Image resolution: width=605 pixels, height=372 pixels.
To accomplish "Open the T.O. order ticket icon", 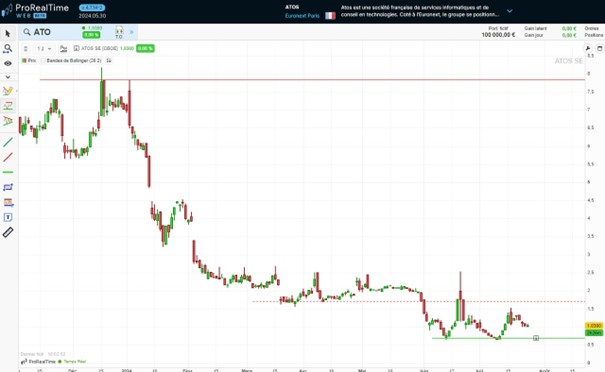I will pos(119,32).
